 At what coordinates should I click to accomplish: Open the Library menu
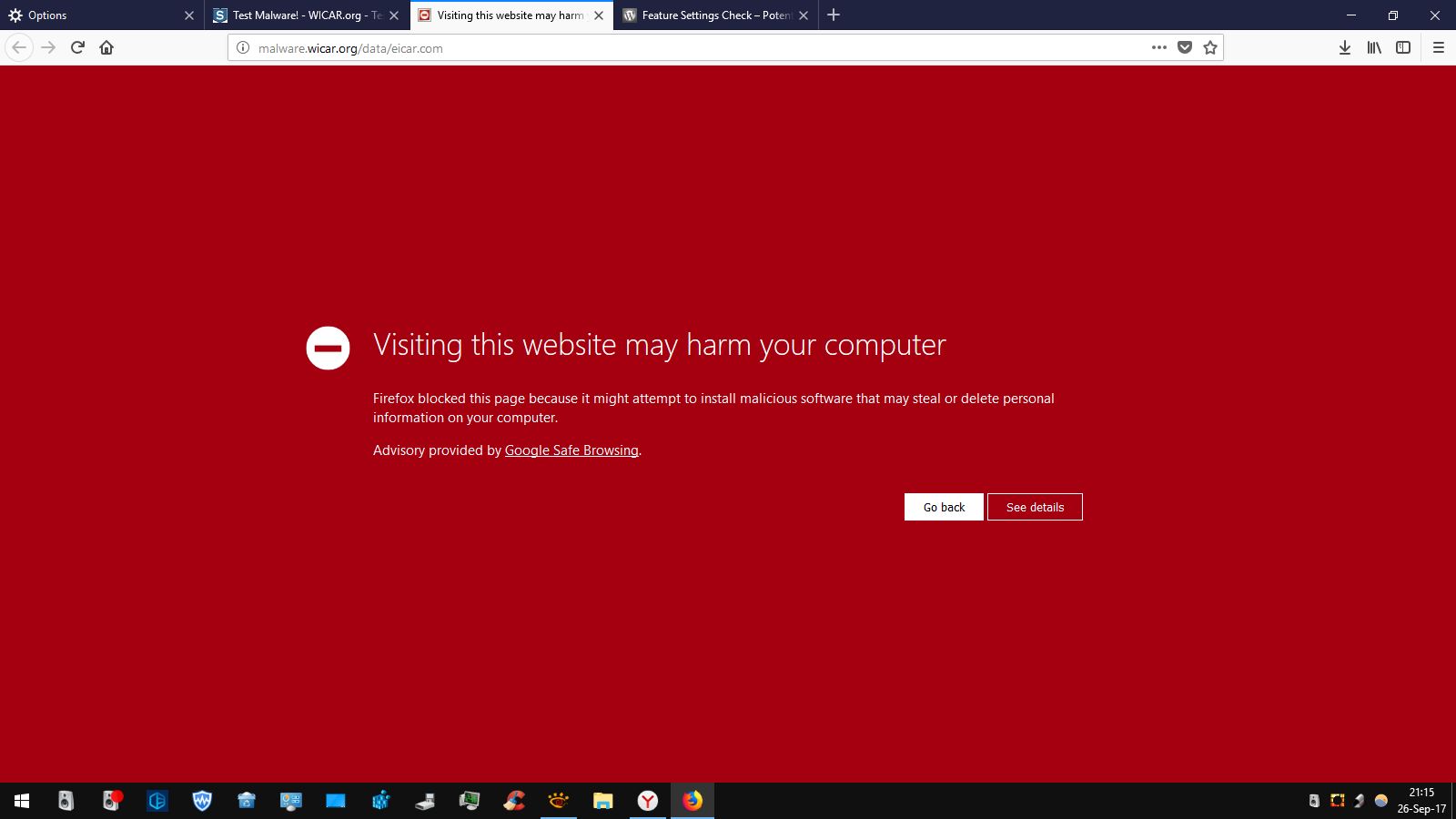pos(1374,47)
